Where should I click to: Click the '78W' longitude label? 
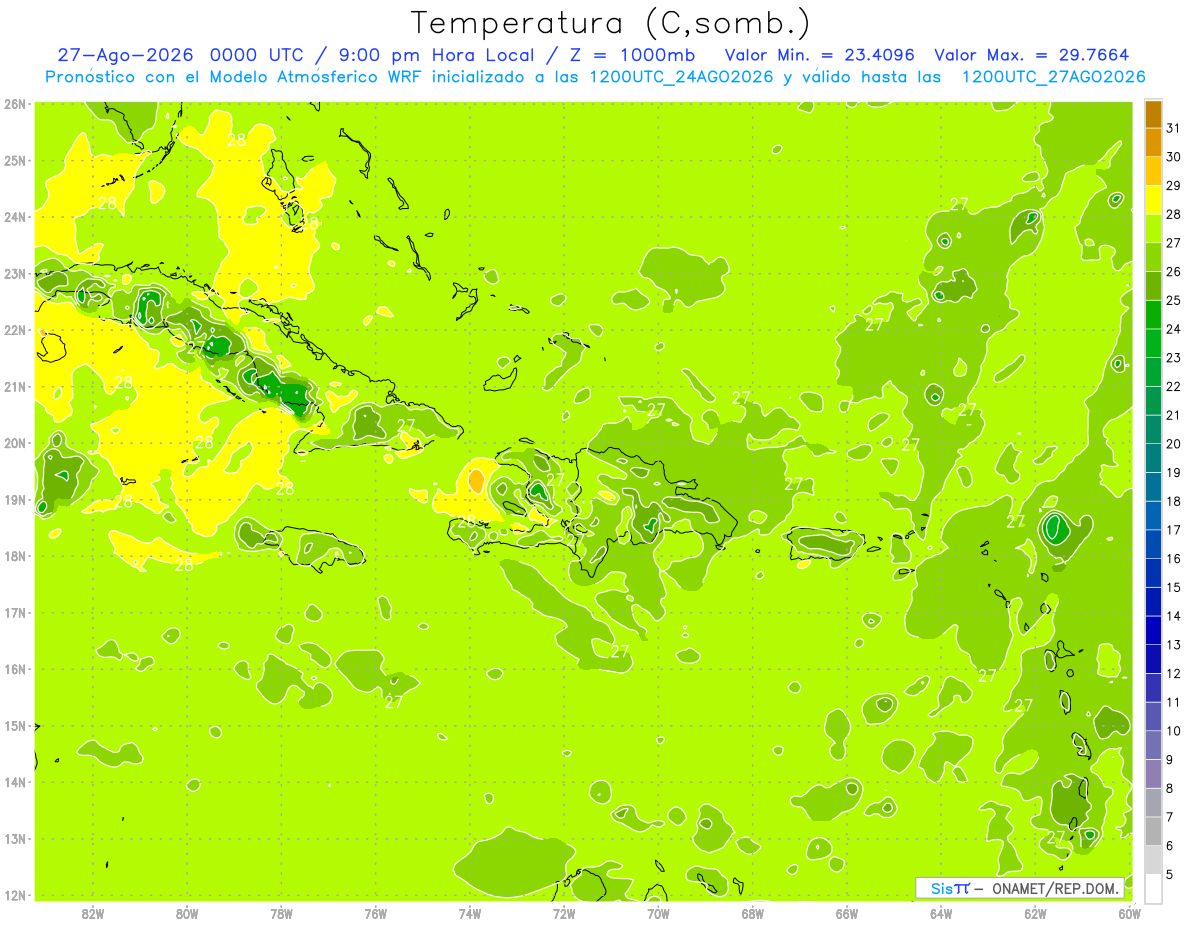pos(281,913)
